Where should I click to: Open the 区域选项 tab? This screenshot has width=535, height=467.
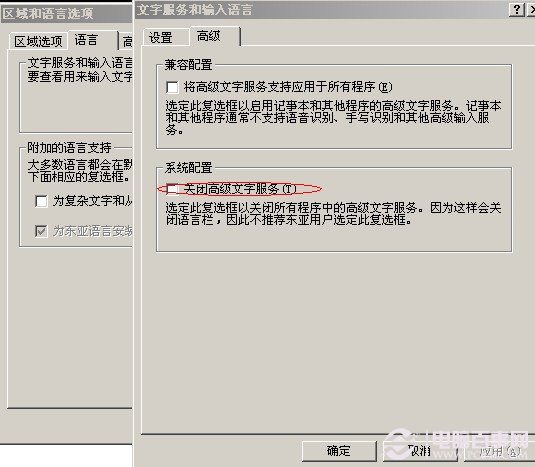[x=38, y=42]
